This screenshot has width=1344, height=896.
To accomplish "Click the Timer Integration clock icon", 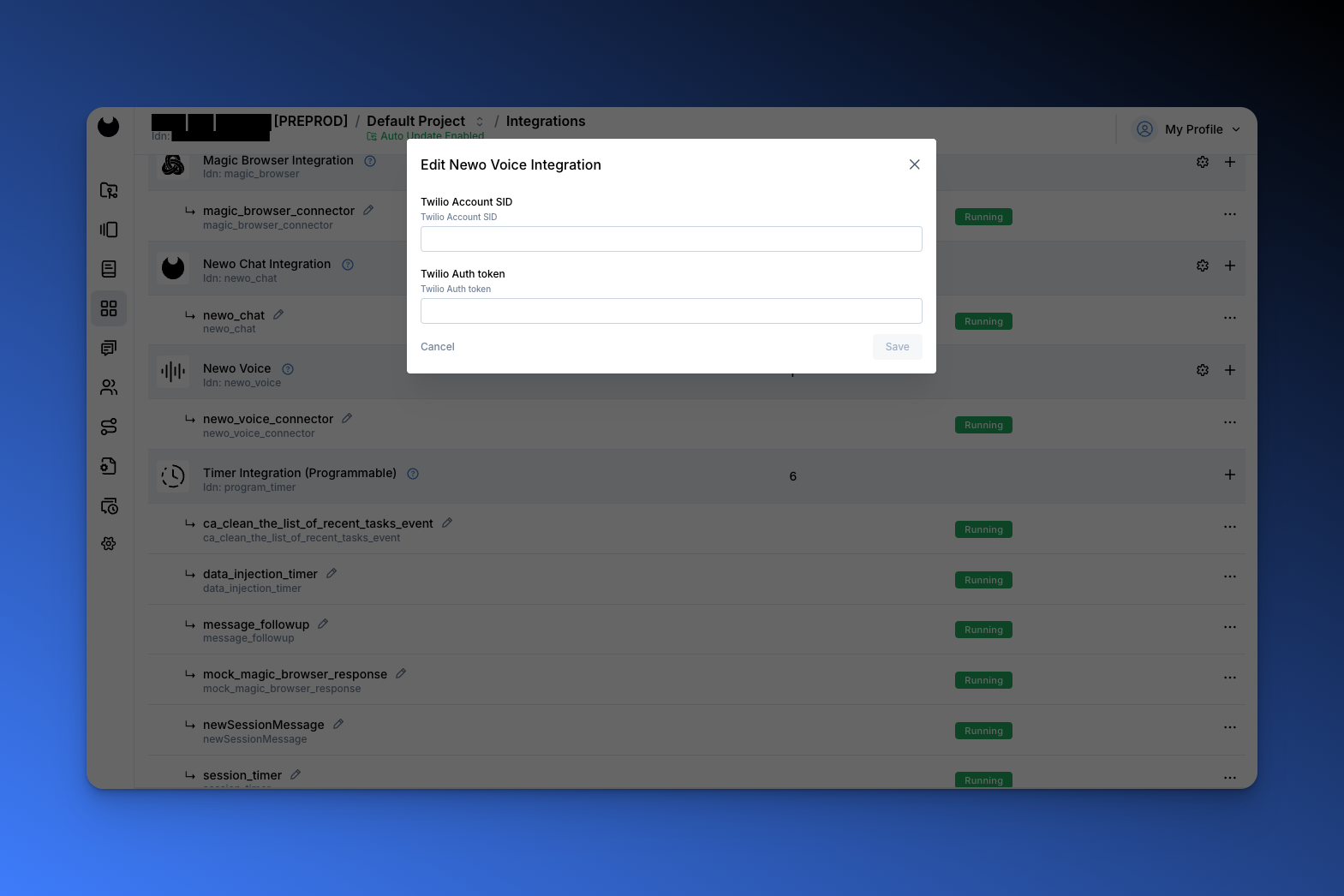I will point(173,475).
